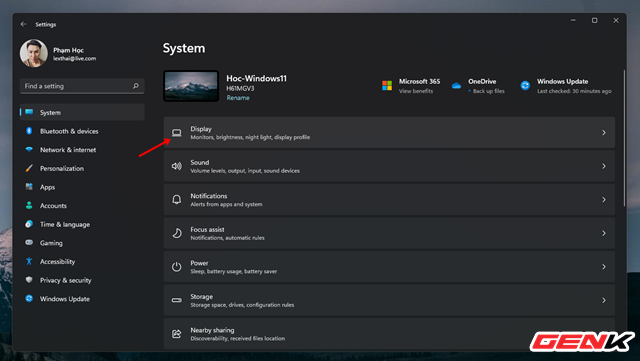Expand the Display settings chevron

click(x=604, y=133)
